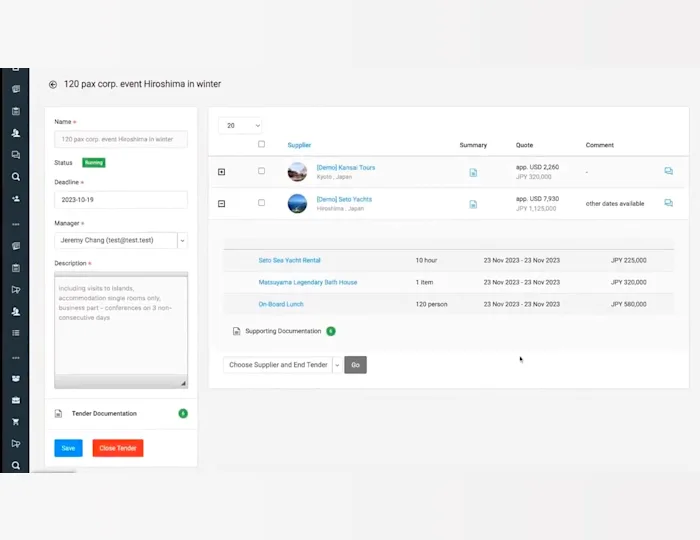This screenshot has height=540, width=700.
Task: Click into the Name input field
Action: [121, 139]
